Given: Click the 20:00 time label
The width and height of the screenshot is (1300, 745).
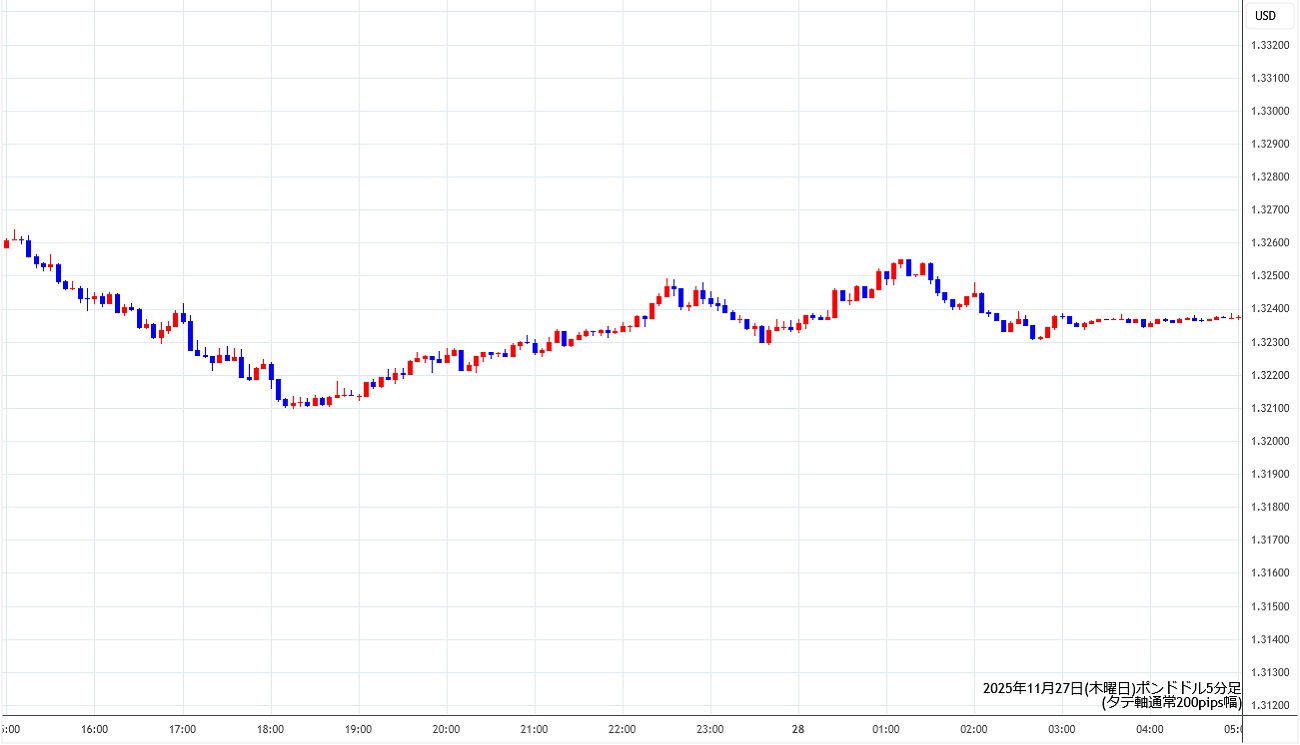Looking at the screenshot, I should coord(446,729).
